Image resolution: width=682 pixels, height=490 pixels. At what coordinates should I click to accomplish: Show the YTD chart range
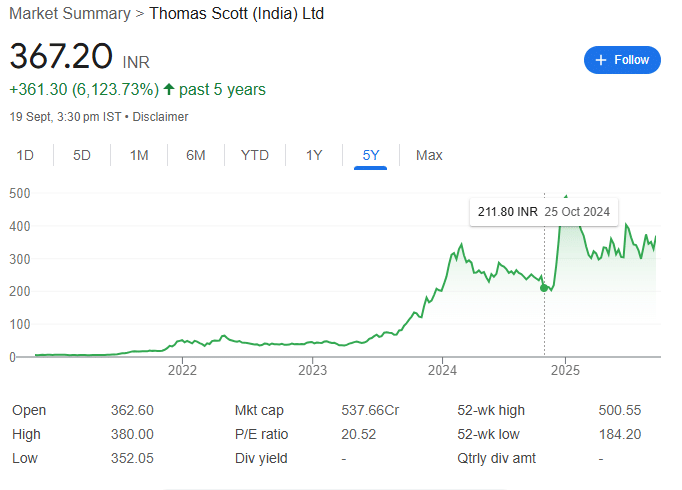(255, 155)
